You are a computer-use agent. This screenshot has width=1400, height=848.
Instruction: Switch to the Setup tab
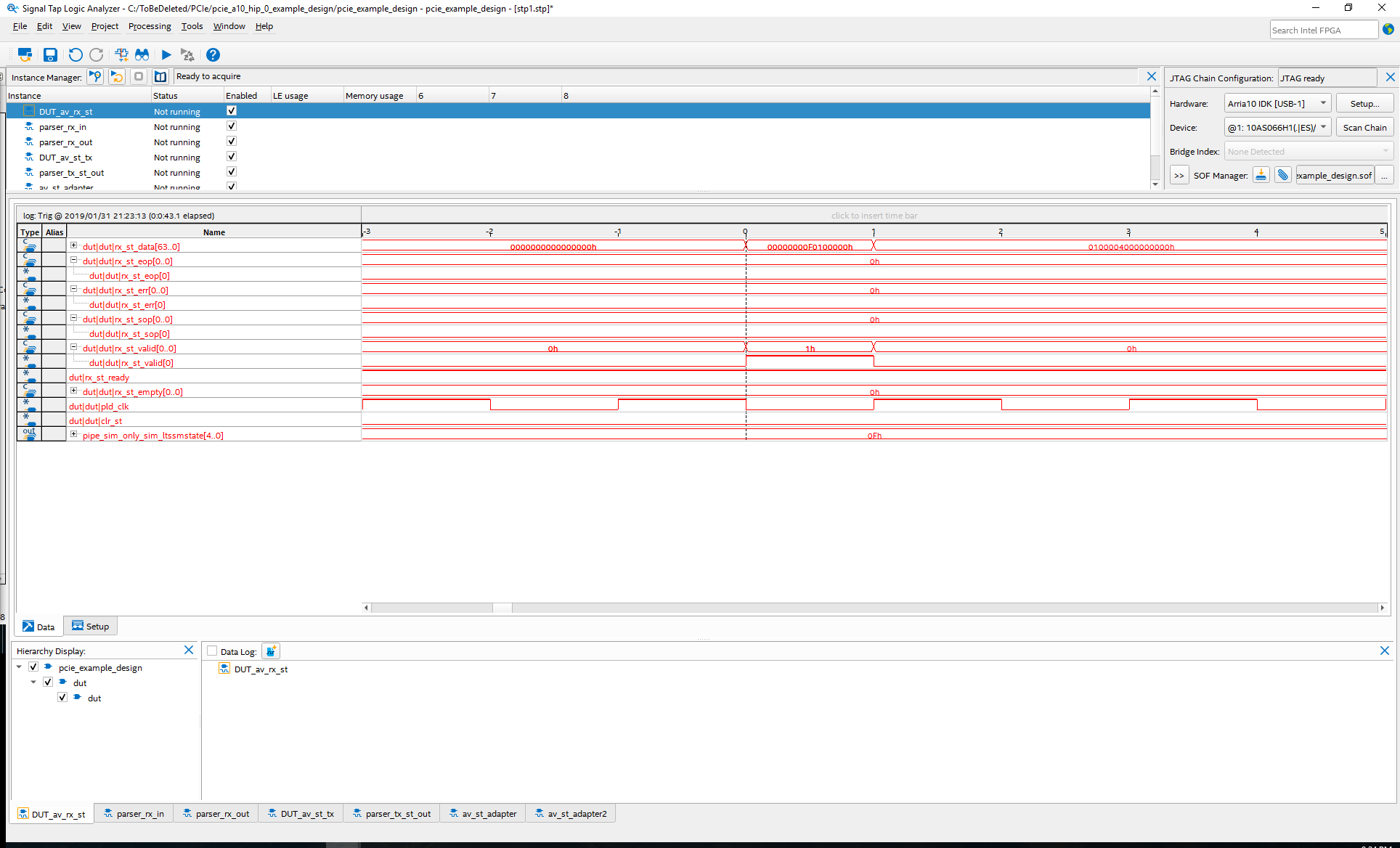90,626
